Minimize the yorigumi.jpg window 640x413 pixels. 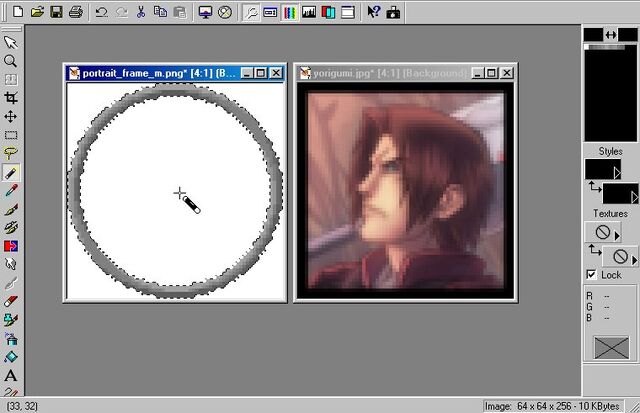coord(478,73)
